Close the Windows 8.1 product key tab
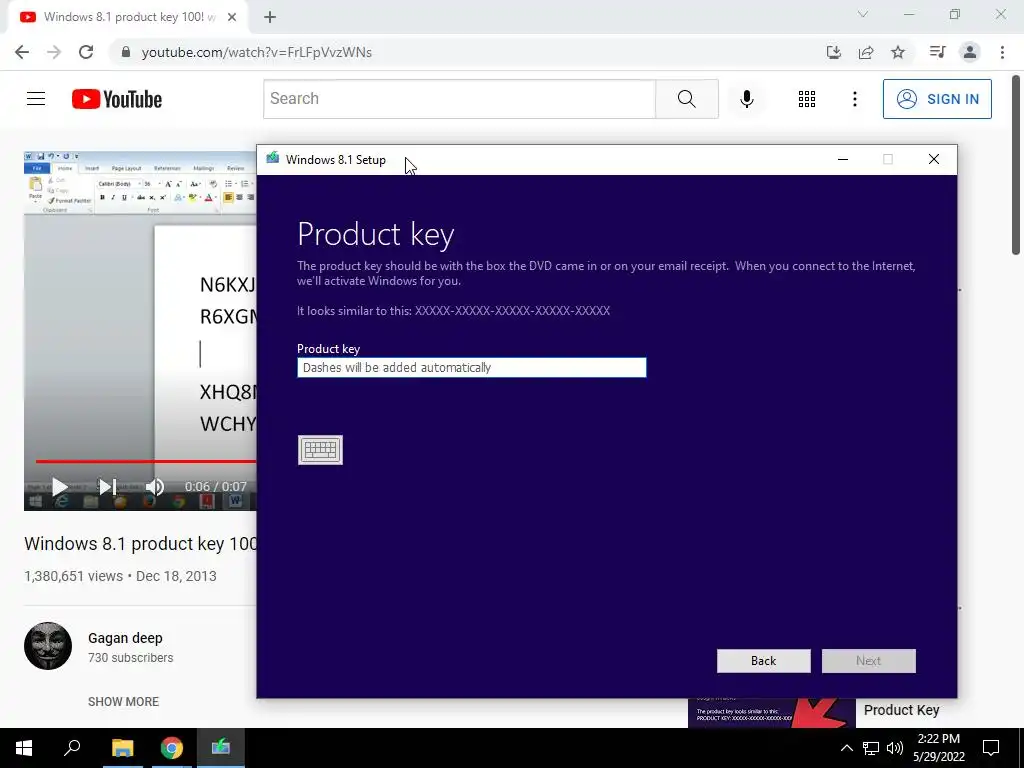The height and width of the screenshot is (768, 1024). [x=232, y=18]
